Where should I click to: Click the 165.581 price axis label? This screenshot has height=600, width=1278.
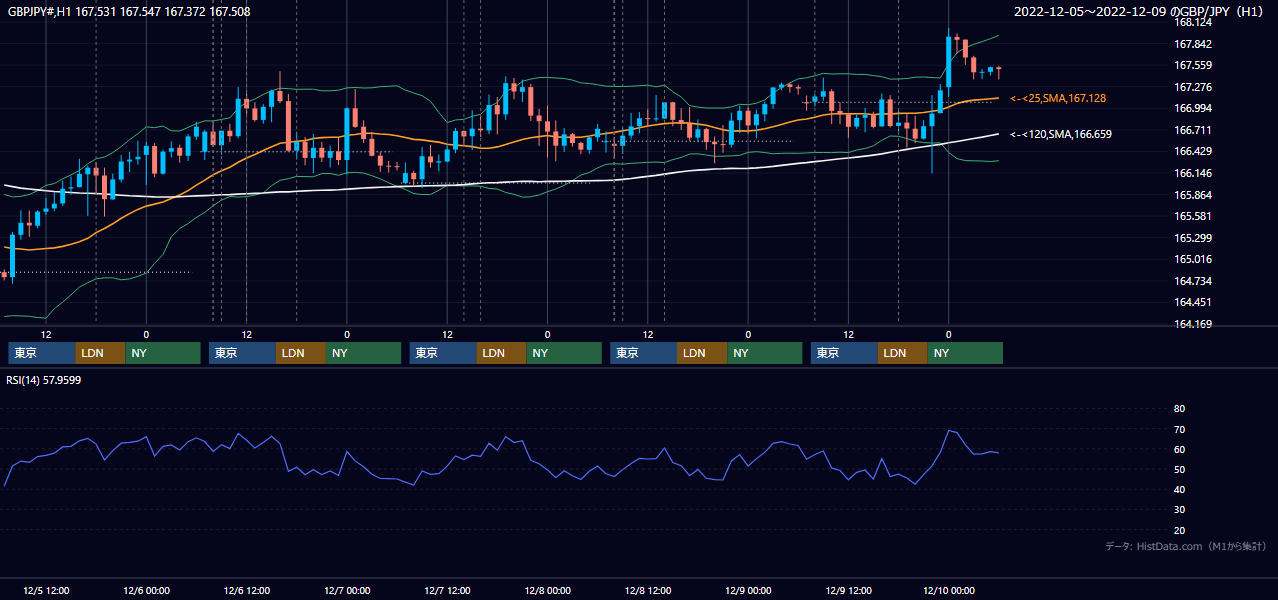[x=1193, y=216]
